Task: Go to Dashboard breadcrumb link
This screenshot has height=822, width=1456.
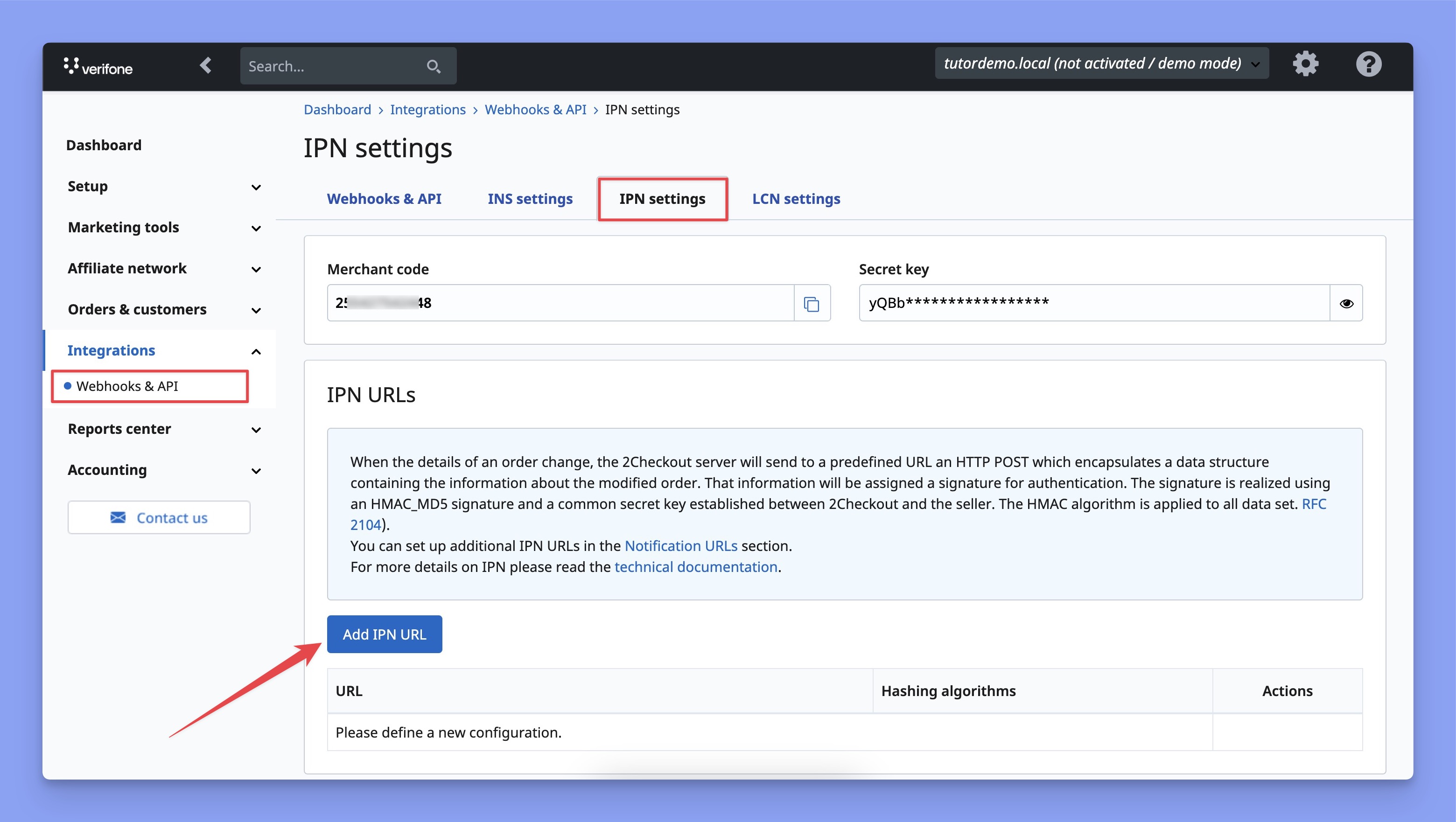Action: tap(337, 110)
